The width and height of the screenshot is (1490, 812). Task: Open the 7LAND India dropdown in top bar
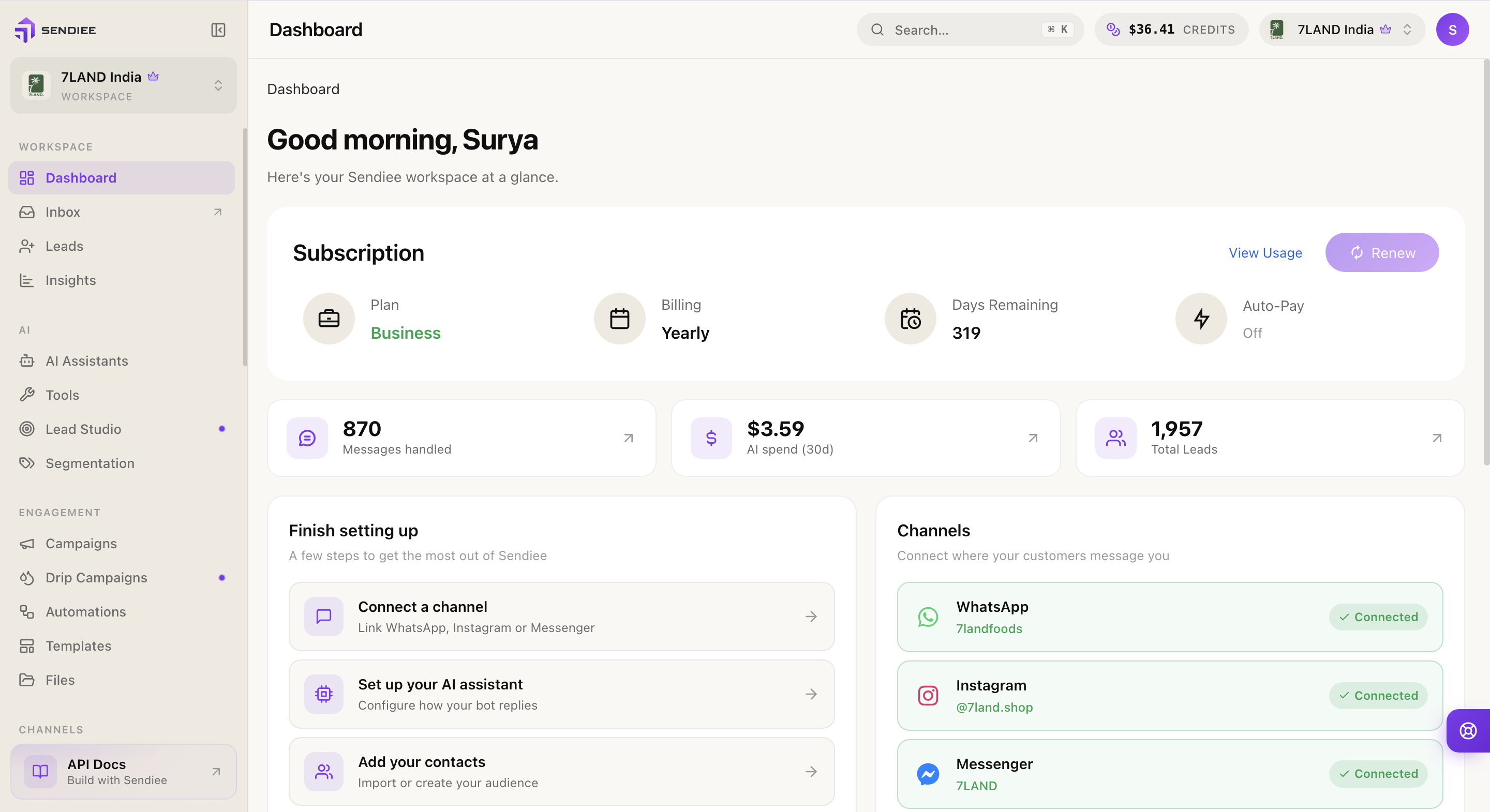click(x=1342, y=30)
